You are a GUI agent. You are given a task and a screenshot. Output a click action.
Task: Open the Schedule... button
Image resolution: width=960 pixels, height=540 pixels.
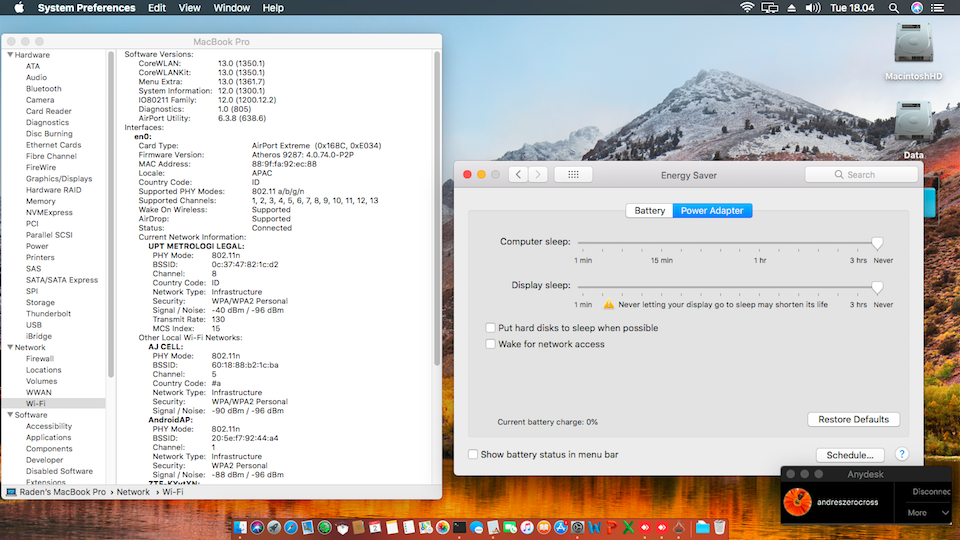850,455
